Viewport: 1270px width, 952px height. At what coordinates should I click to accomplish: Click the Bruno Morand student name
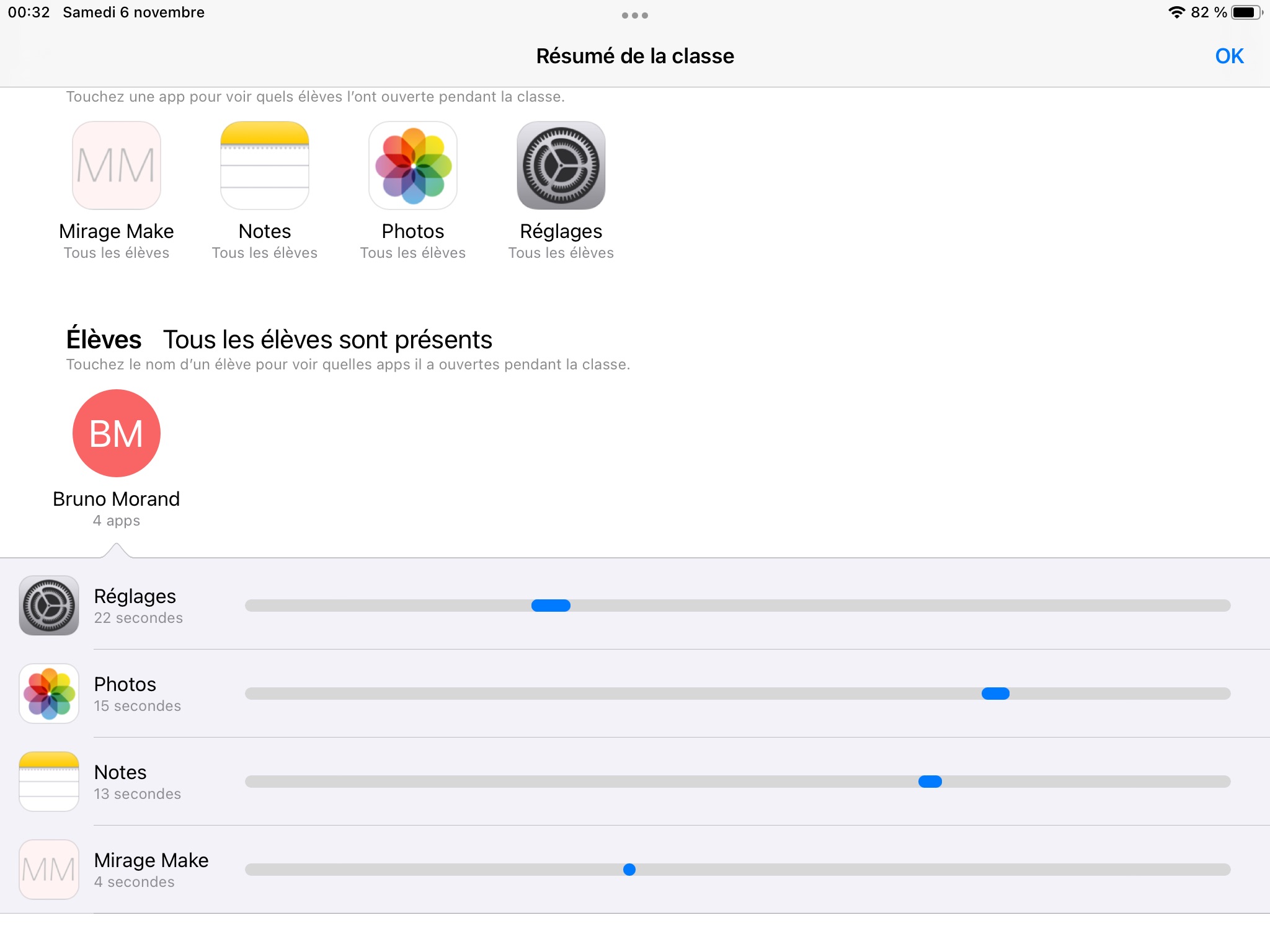pyautogui.click(x=117, y=499)
